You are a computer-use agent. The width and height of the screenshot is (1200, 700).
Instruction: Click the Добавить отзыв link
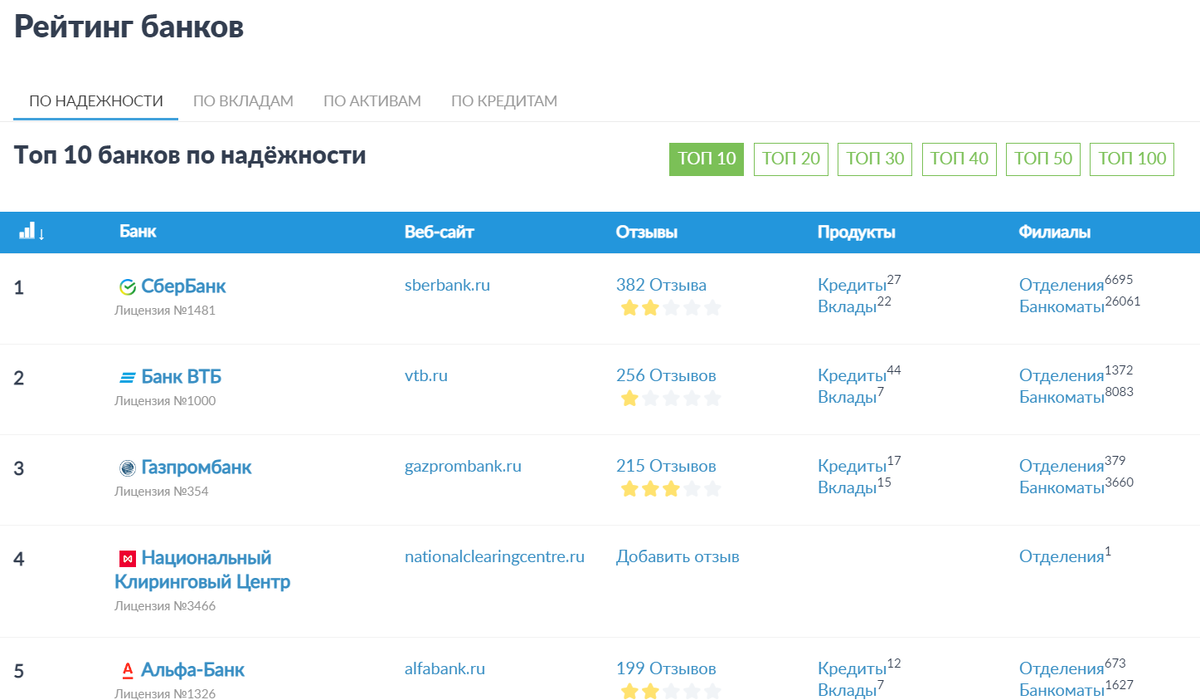coord(678,557)
